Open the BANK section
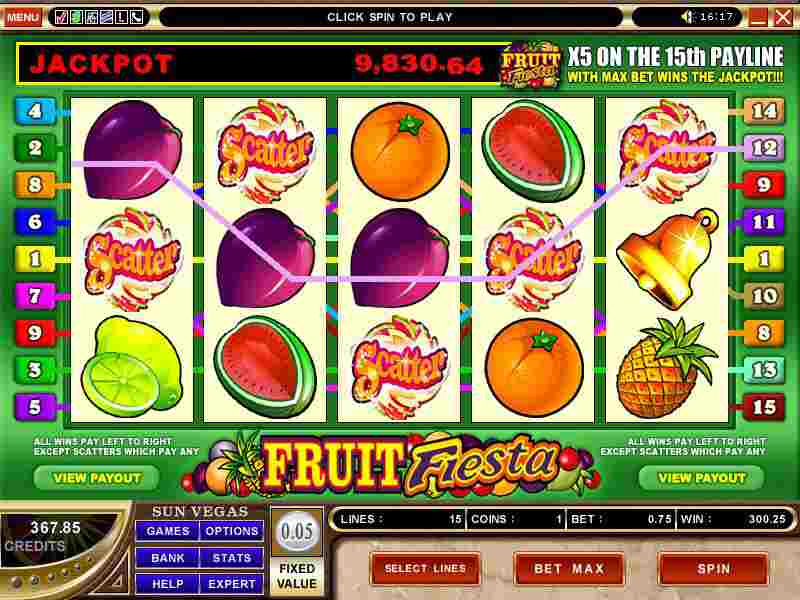Screen dimensions: 800x600 tap(167, 558)
